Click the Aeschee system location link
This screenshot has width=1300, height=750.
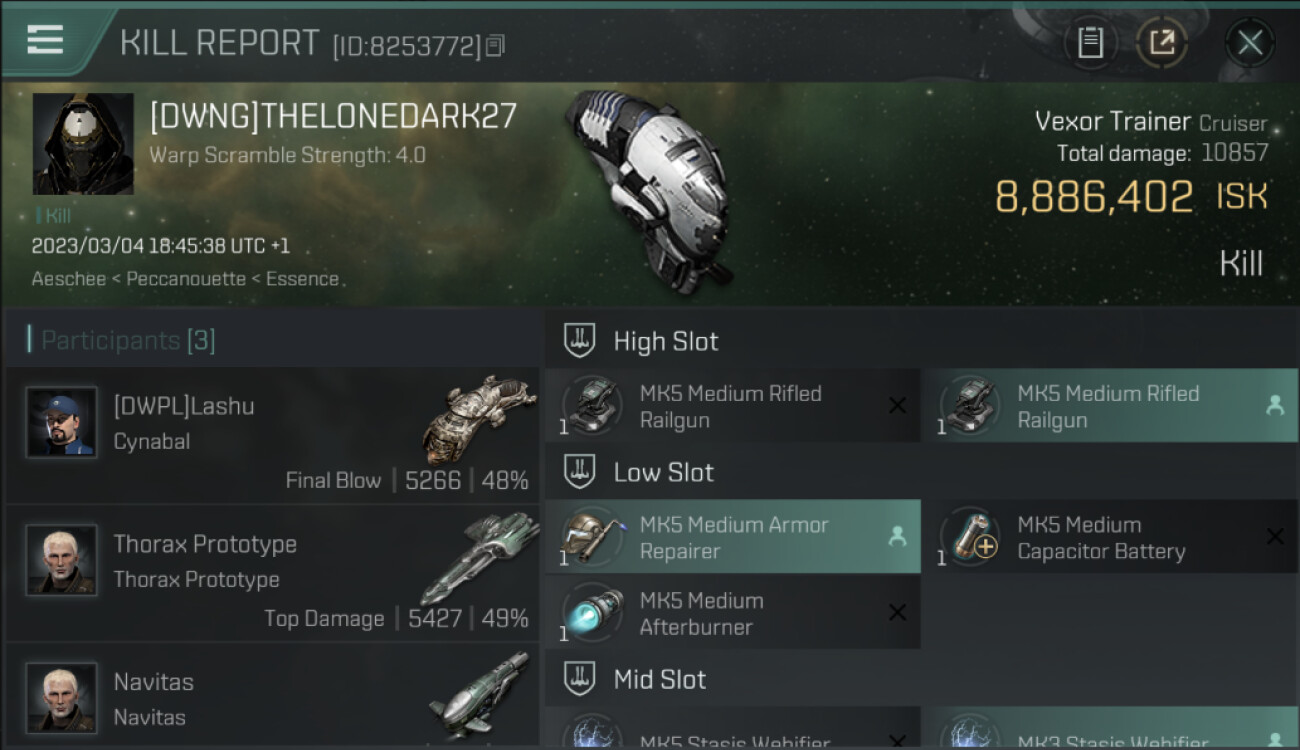pos(69,279)
